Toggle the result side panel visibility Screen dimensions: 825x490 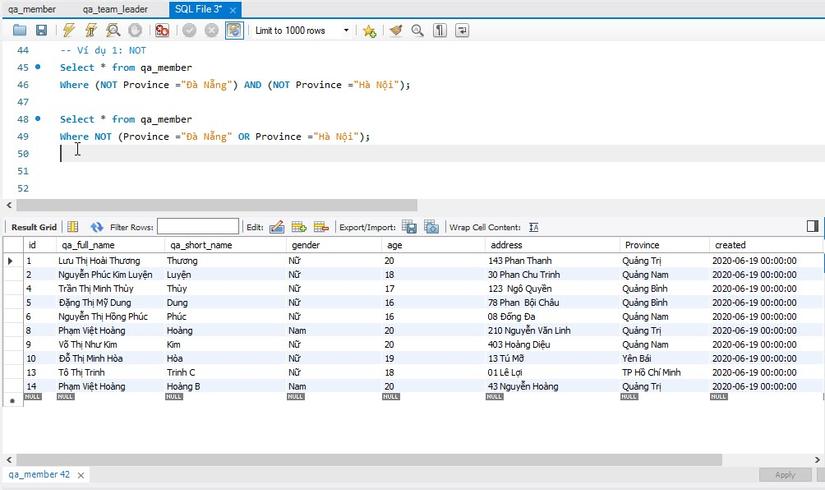pos(812,227)
